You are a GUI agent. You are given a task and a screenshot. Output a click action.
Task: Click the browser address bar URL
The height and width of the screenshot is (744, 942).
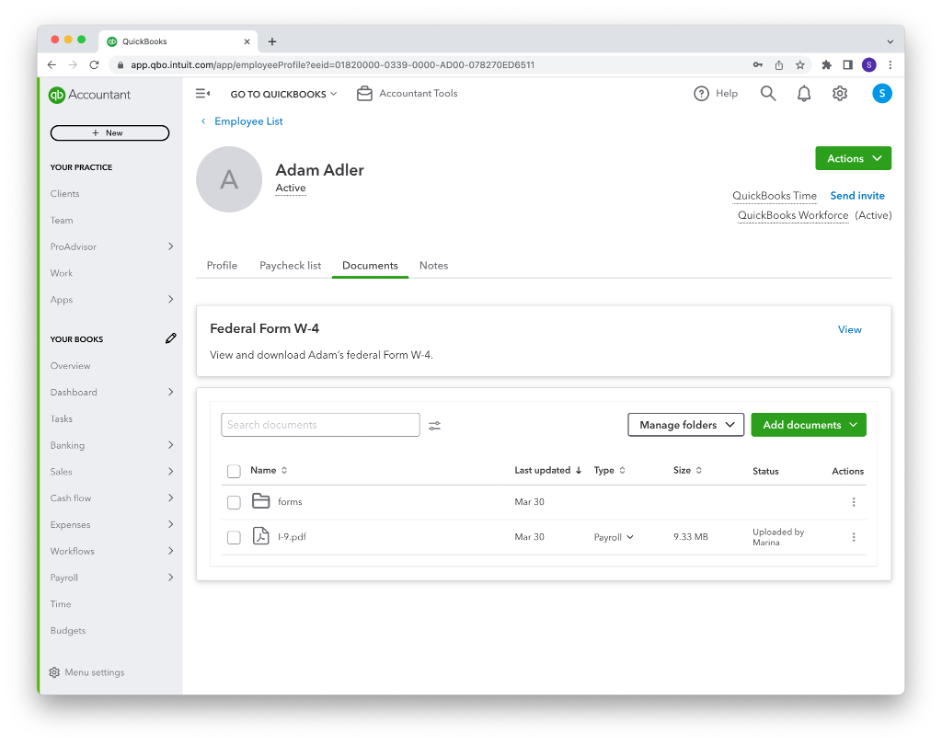click(x=332, y=65)
